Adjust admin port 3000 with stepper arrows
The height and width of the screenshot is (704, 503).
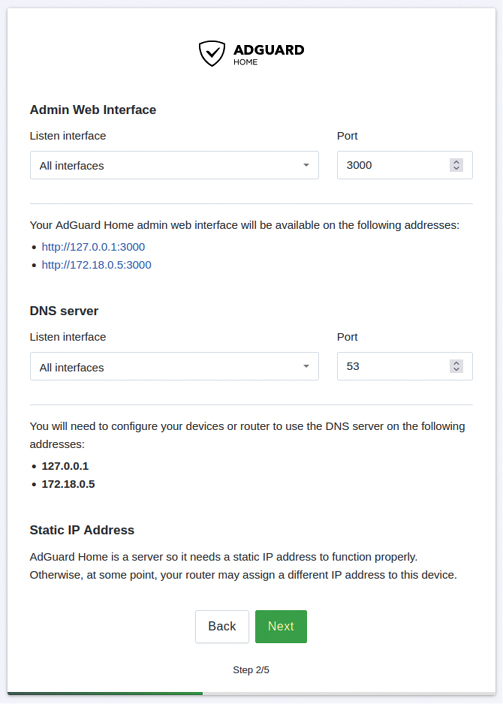pyautogui.click(x=456, y=165)
